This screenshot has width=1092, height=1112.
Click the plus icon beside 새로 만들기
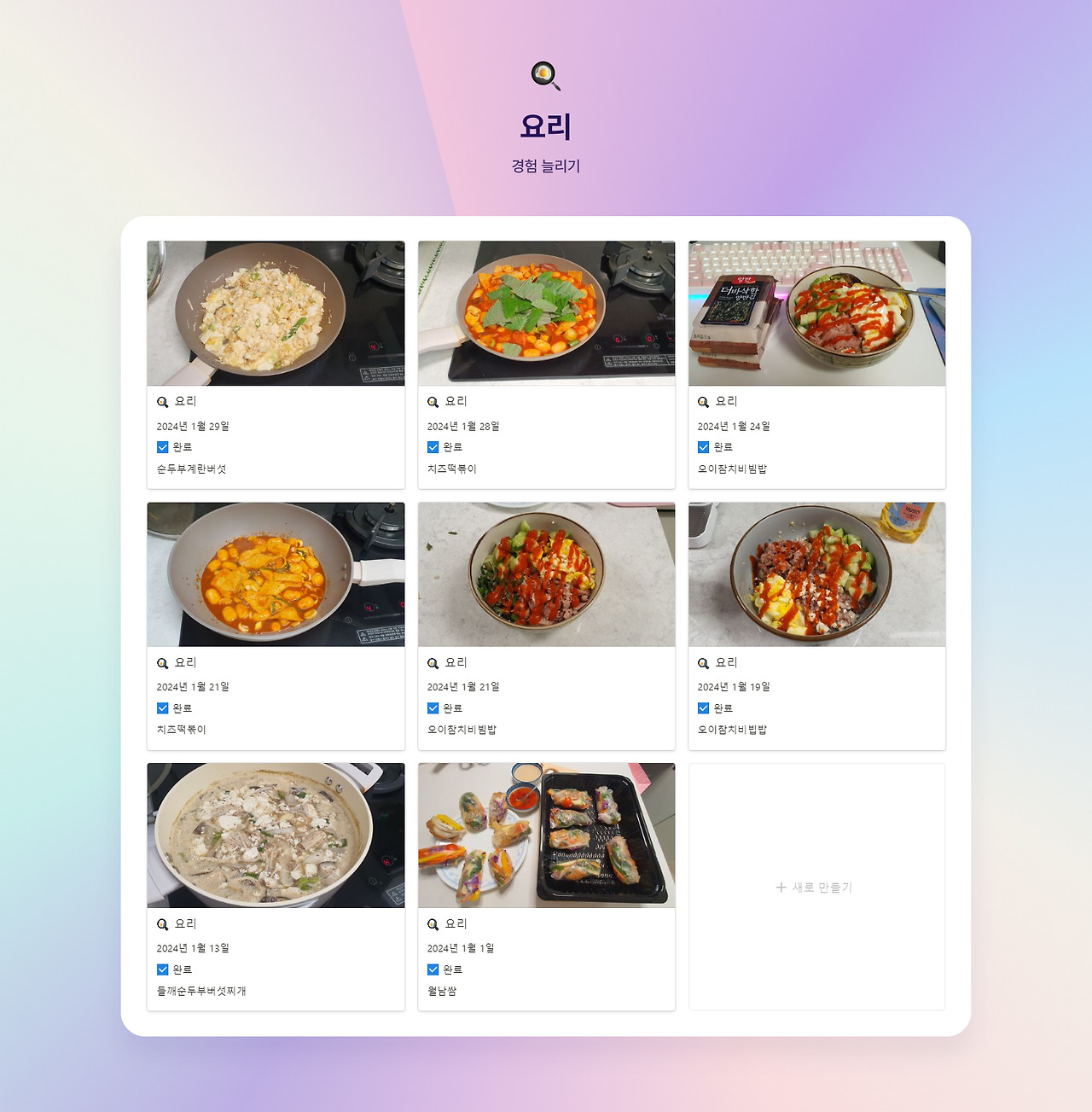click(x=781, y=888)
